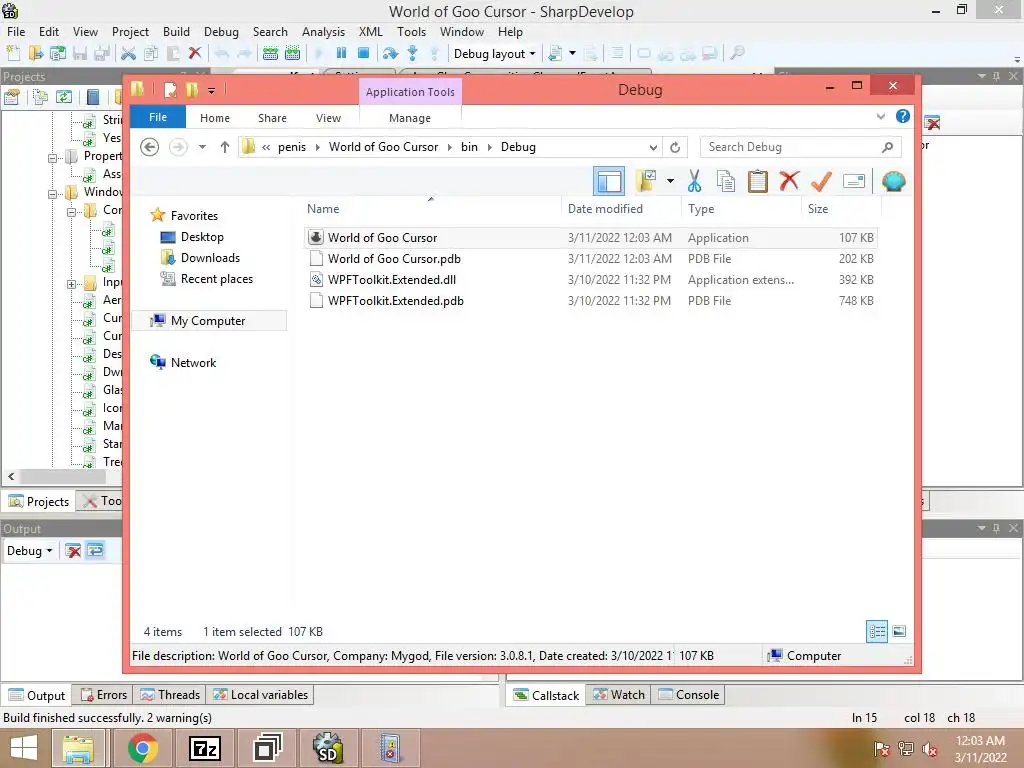Click the Find magnifier icon in SharpDevelop toolbar
This screenshot has width=1024, height=768.
point(737,54)
